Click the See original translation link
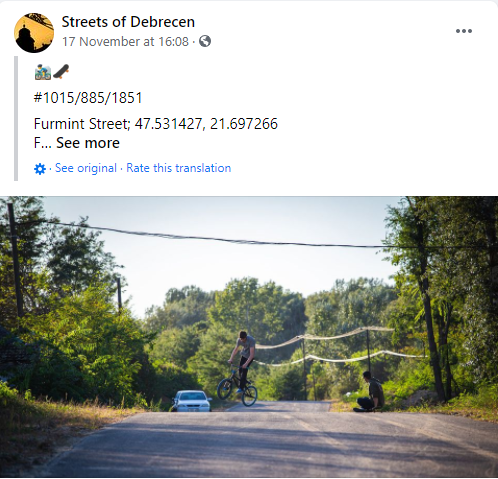 (86, 168)
